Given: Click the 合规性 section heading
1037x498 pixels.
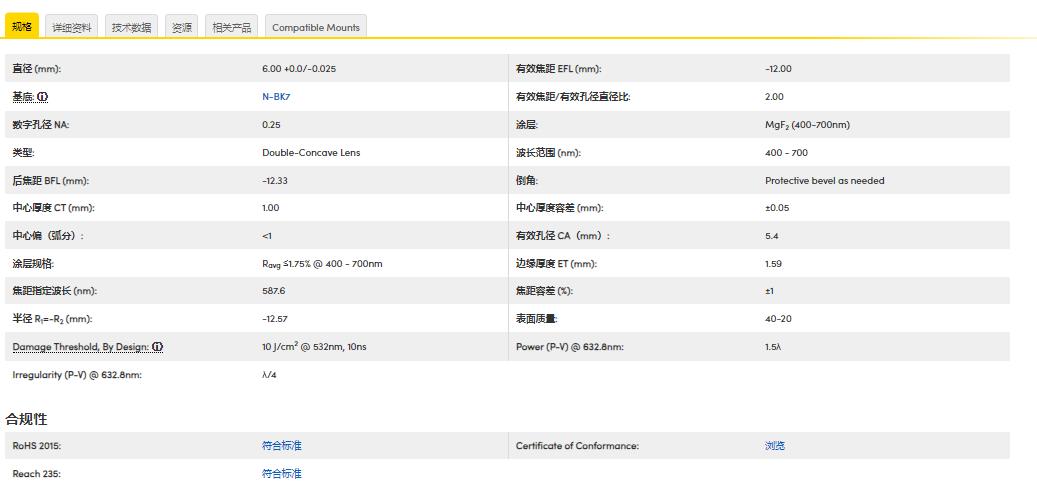Looking at the screenshot, I should [x=26, y=419].
